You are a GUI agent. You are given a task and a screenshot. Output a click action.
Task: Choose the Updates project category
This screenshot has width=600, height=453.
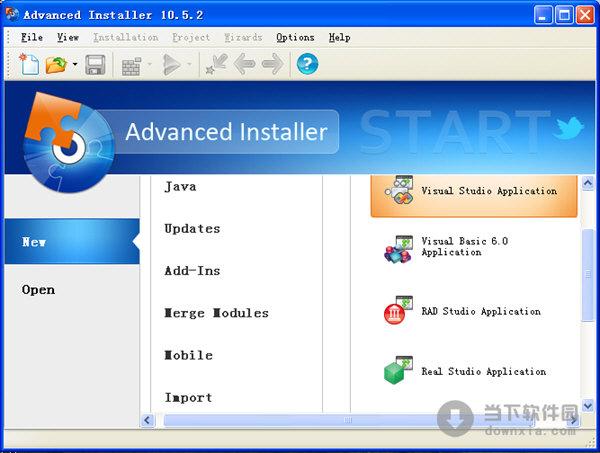click(x=192, y=229)
